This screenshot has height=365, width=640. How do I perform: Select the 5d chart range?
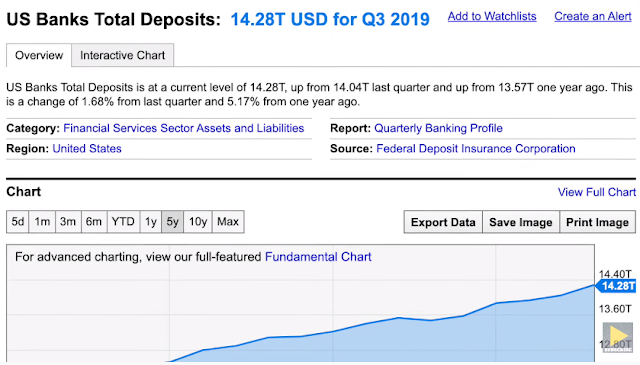(x=18, y=222)
